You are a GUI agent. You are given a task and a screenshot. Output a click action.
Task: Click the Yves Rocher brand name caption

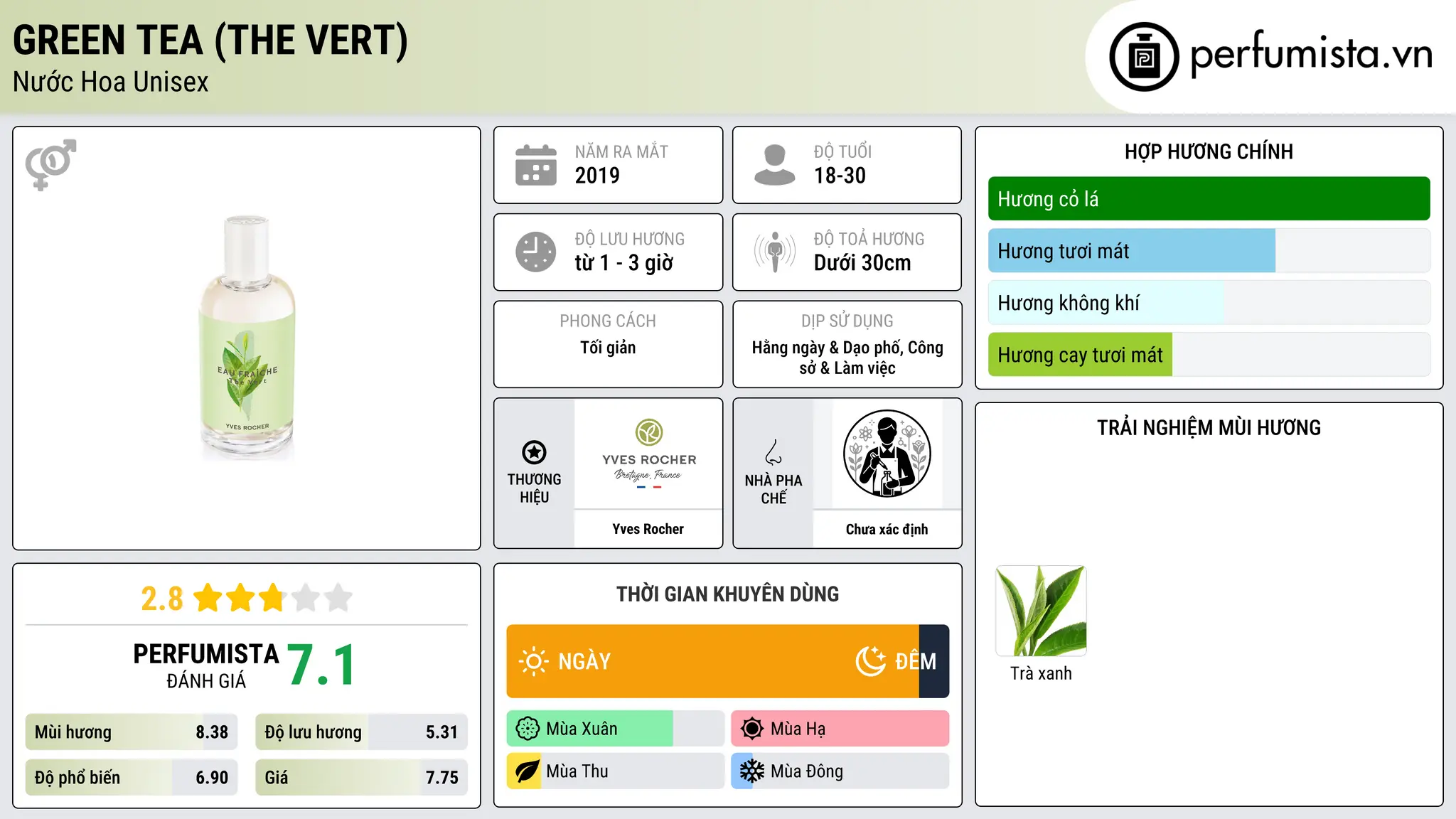click(648, 529)
